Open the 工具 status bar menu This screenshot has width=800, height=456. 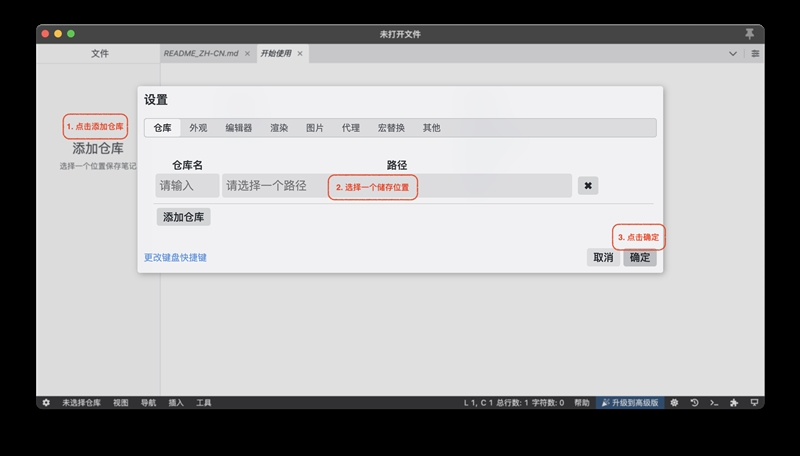click(x=204, y=403)
